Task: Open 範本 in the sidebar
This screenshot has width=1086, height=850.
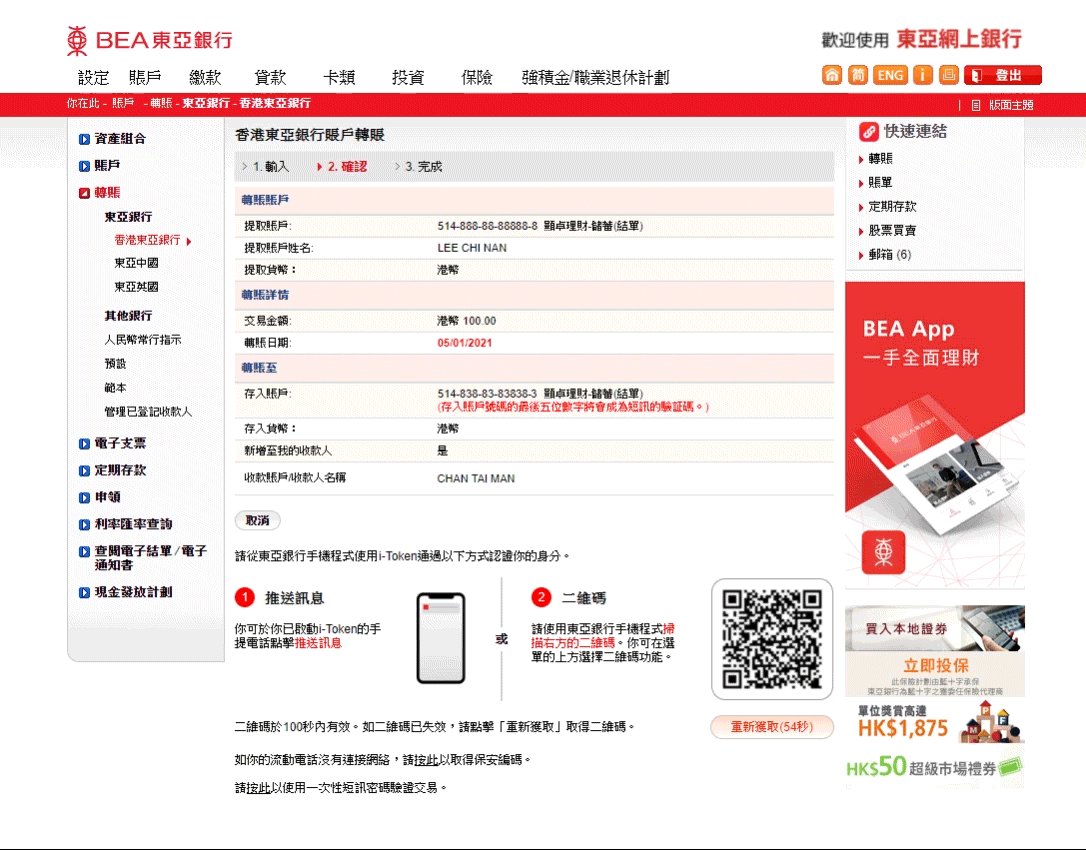Action: point(115,388)
